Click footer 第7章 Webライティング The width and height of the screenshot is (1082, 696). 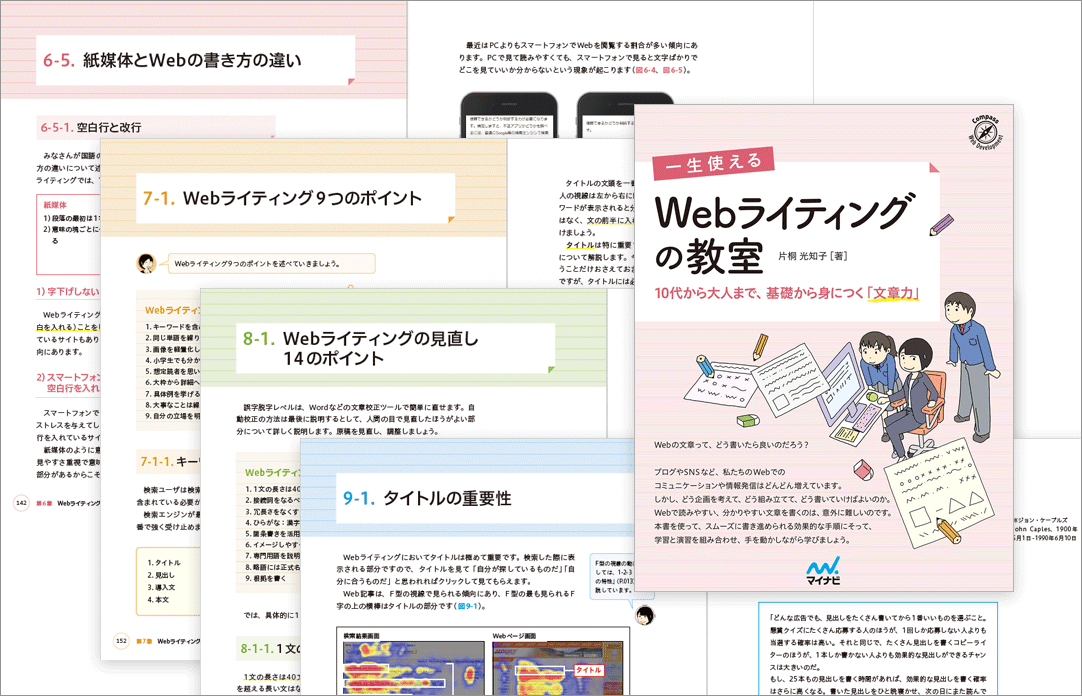coord(168,642)
